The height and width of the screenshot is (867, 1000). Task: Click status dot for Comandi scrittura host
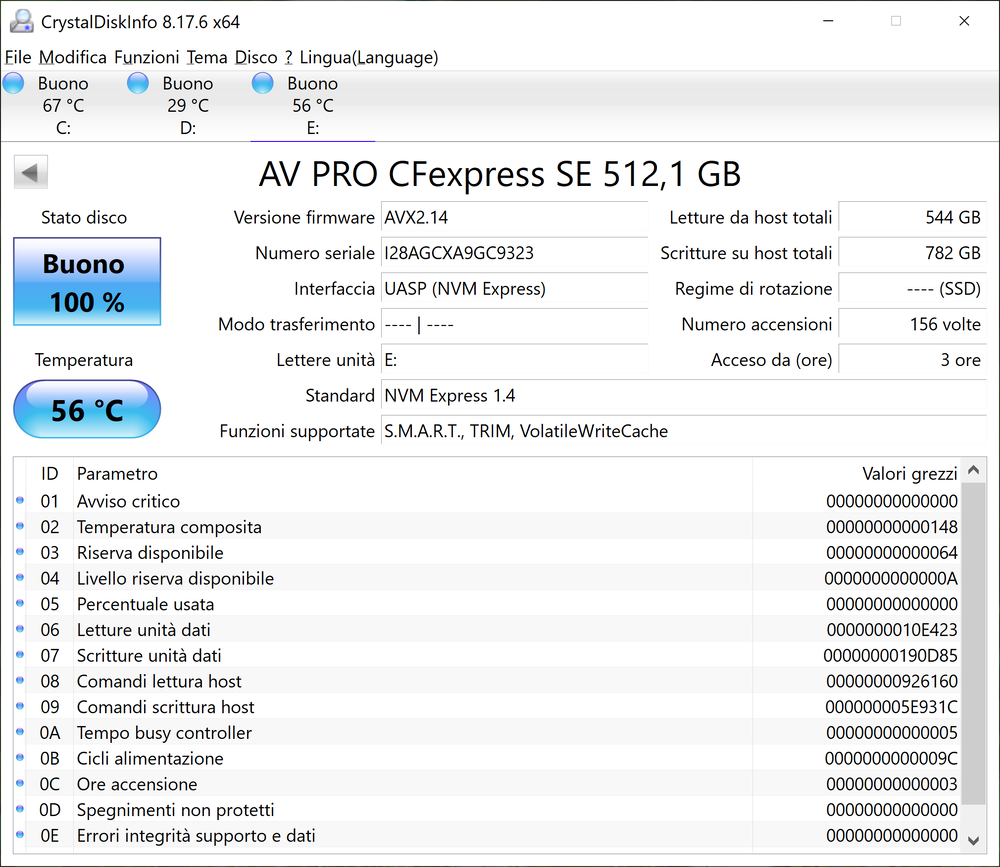pyautogui.click(x=20, y=706)
